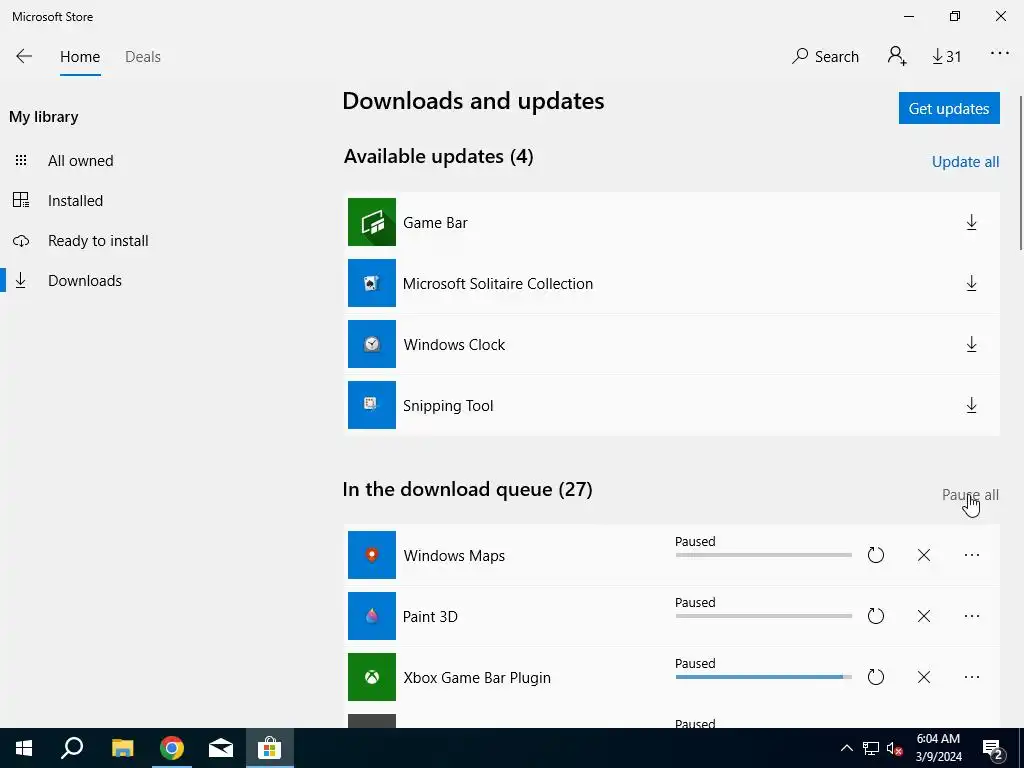The image size is (1024, 768).
Task: Cancel the Xbox Game Bar Plugin download
Action: point(923,677)
